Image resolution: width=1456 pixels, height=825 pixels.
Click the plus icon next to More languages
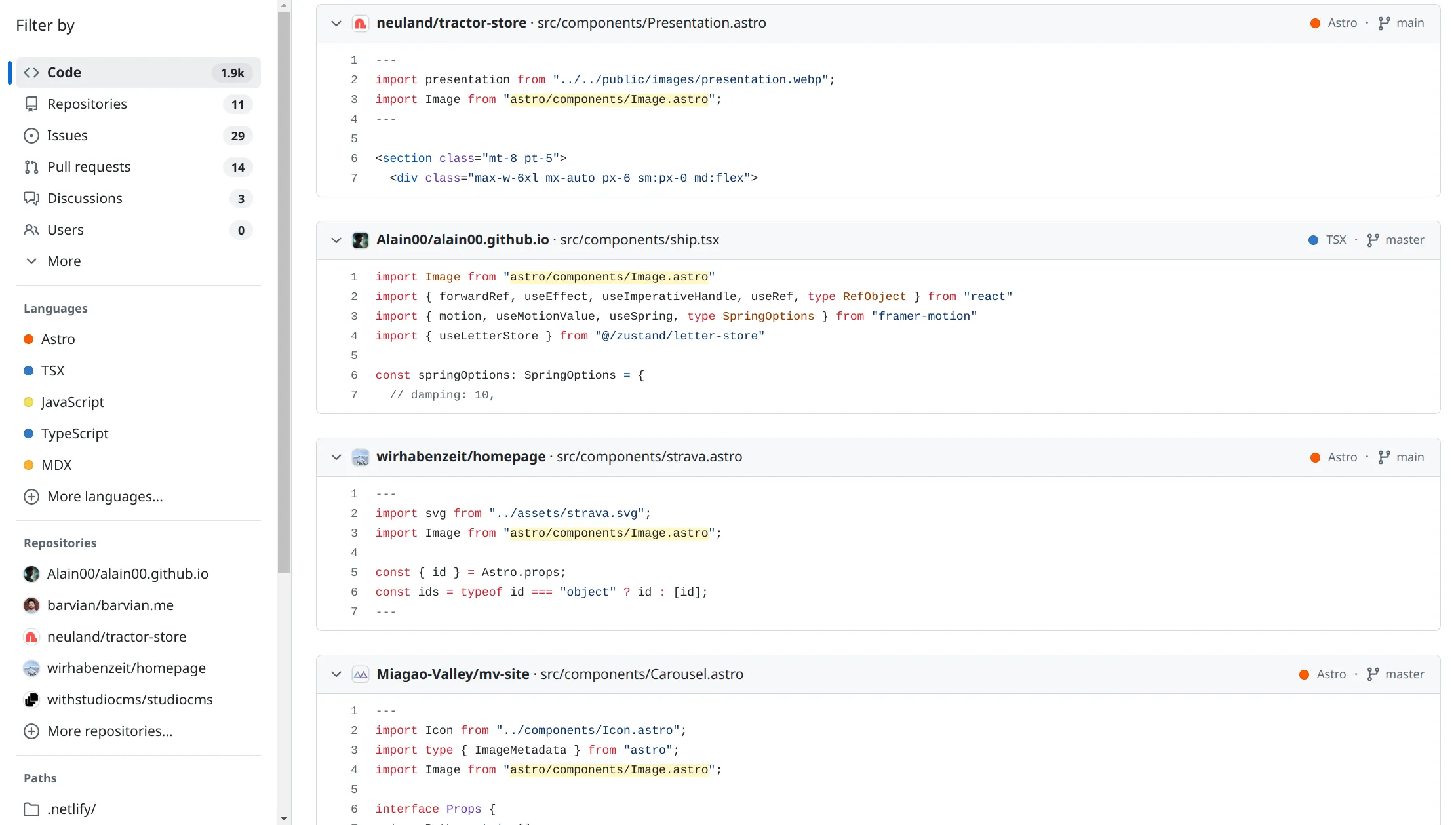[32, 497]
